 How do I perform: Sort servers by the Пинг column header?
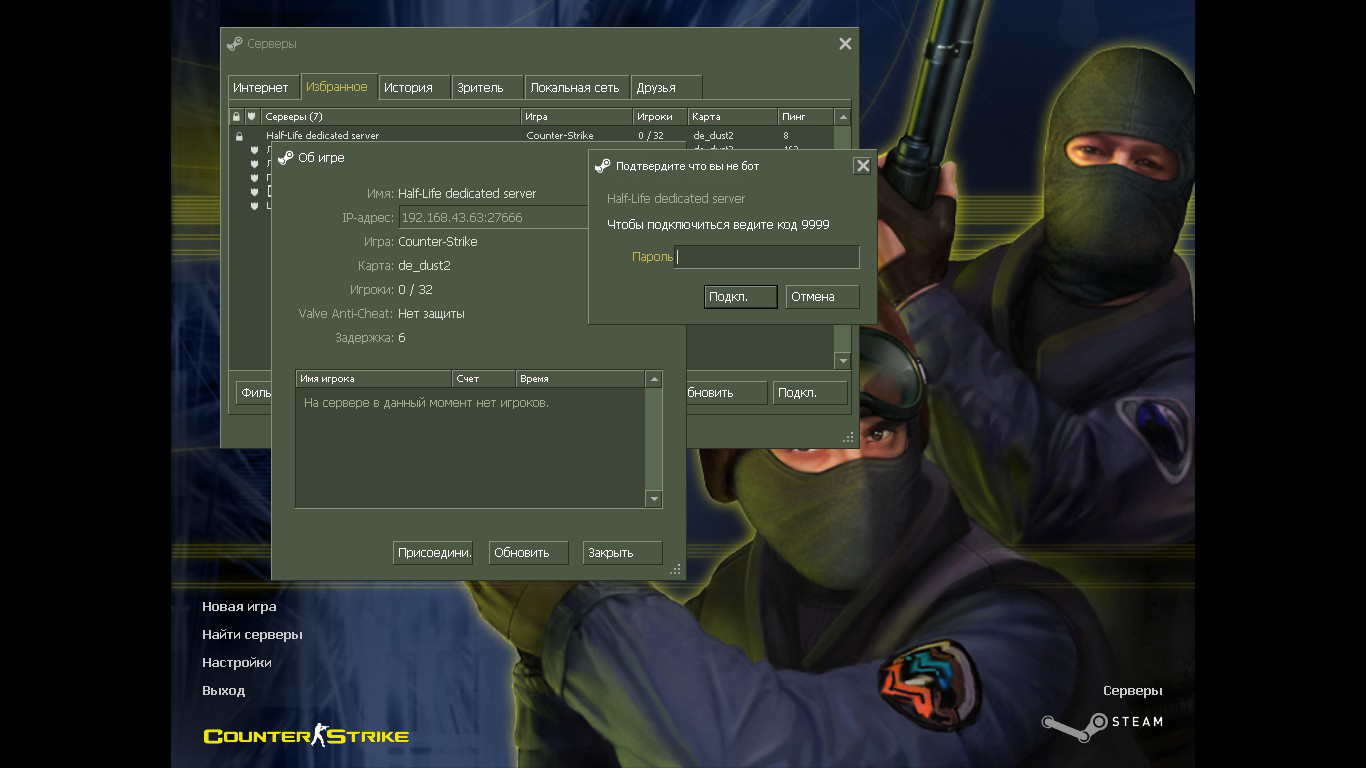[x=806, y=117]
